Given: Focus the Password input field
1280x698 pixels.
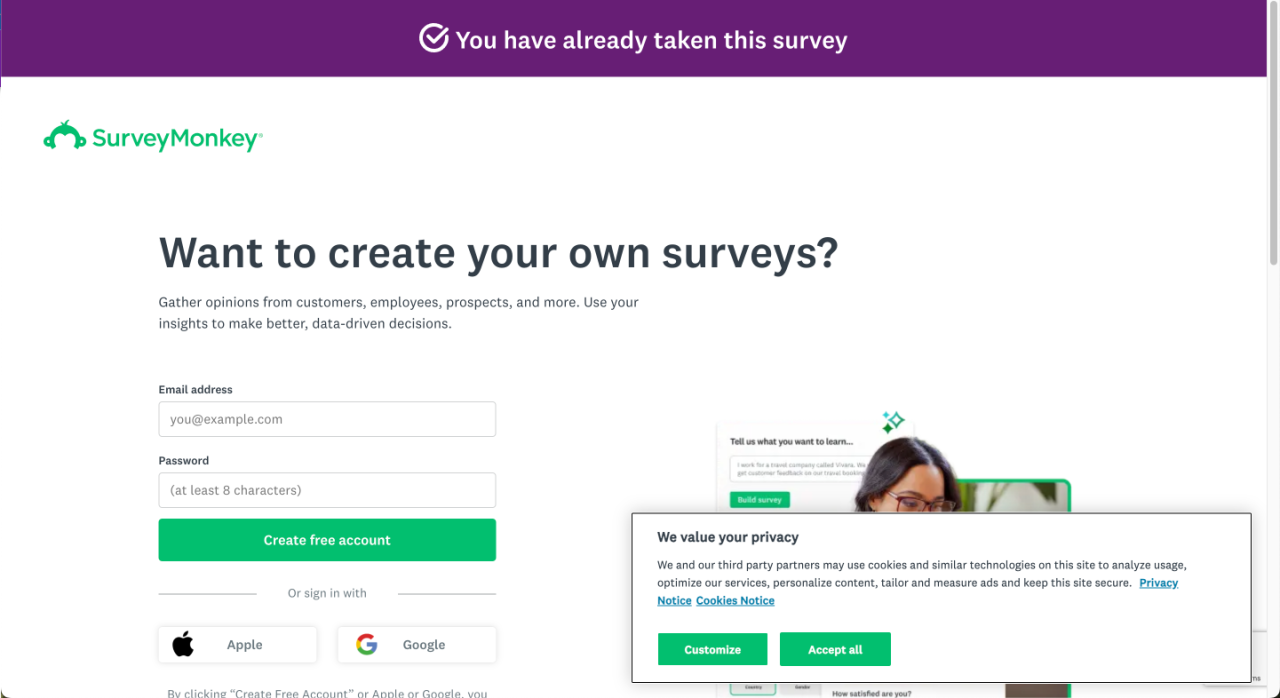Looking at the screenshot, I should (x=327, y=490).
